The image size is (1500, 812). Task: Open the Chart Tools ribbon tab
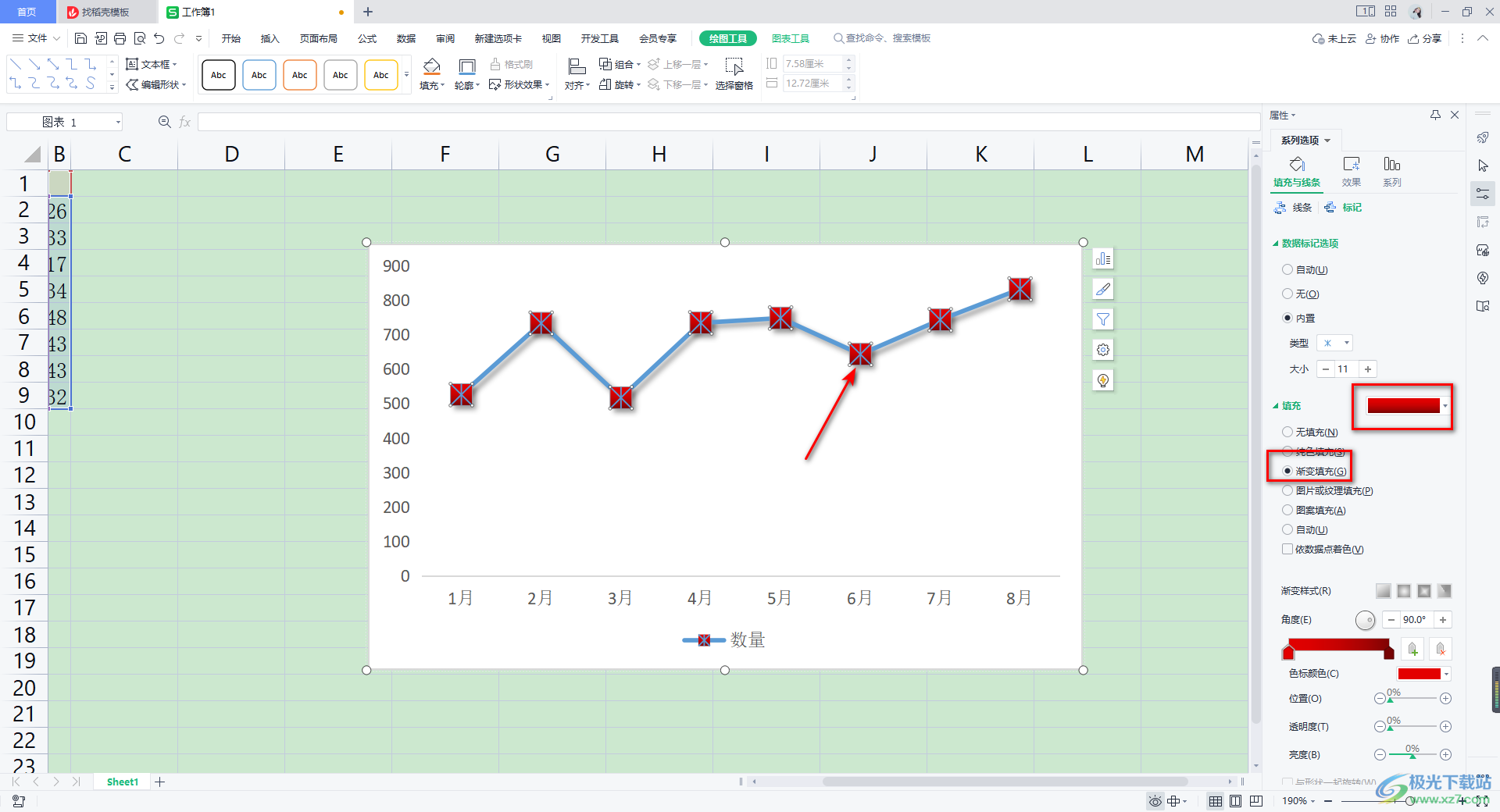tap(791, 38)
